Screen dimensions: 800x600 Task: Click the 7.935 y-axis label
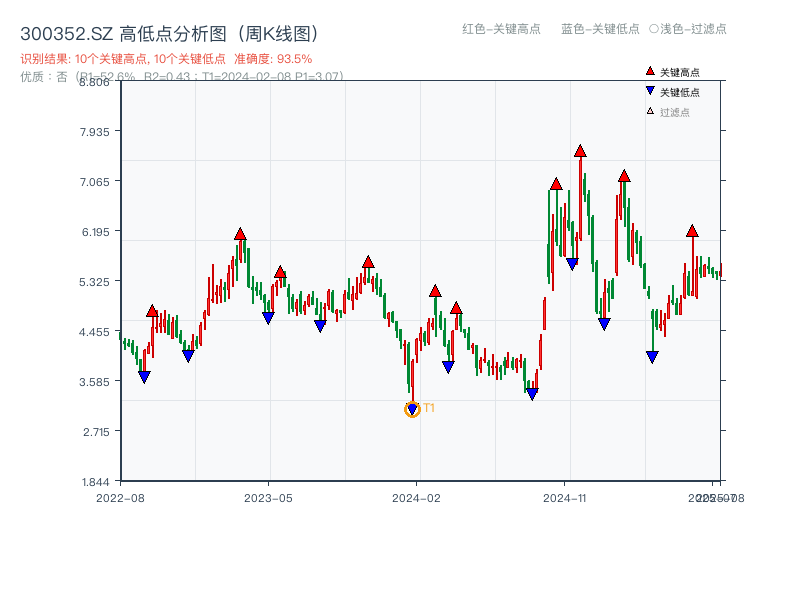[x=94, y=132]
